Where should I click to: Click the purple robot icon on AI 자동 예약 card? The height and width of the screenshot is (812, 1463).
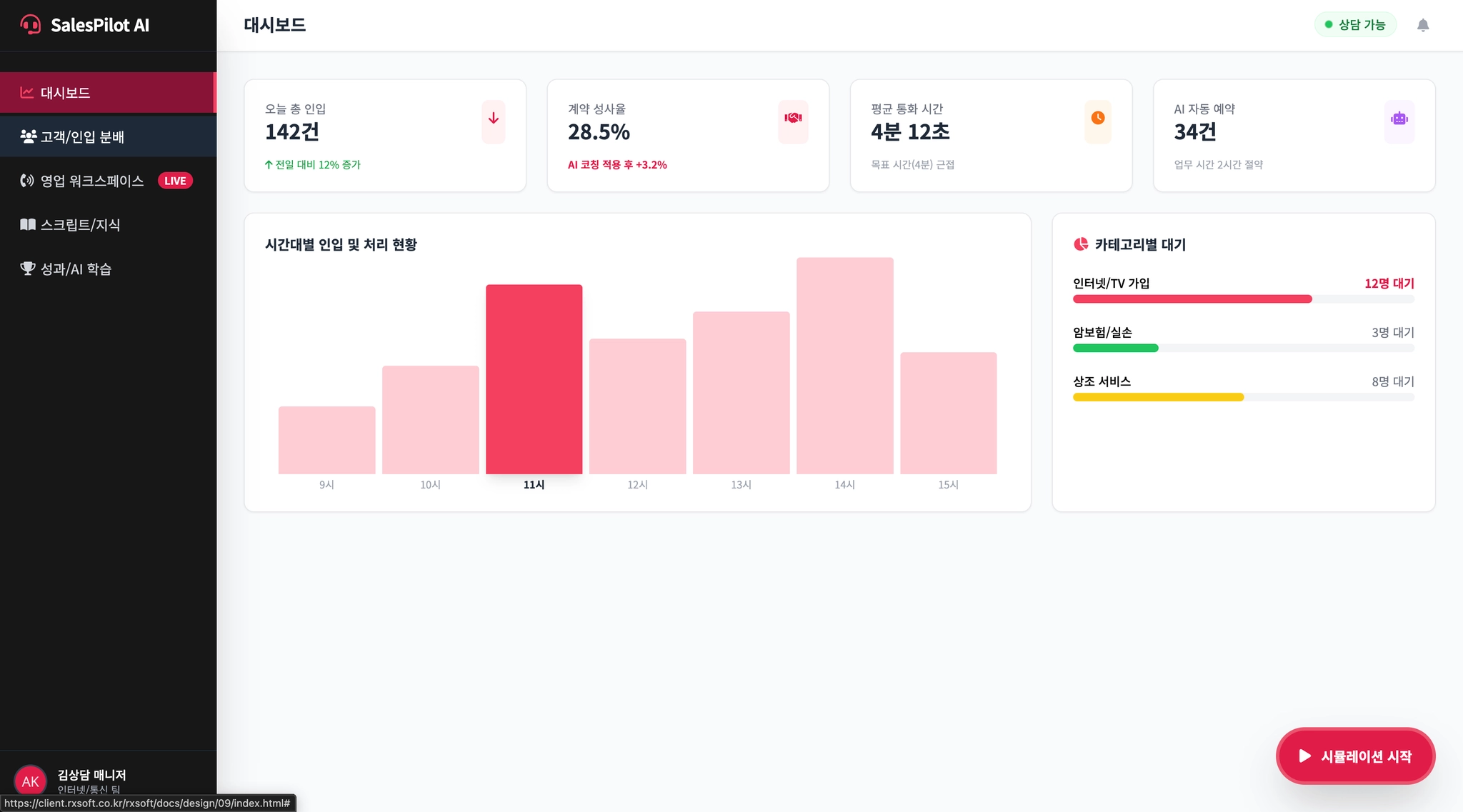click(1399, 119)
